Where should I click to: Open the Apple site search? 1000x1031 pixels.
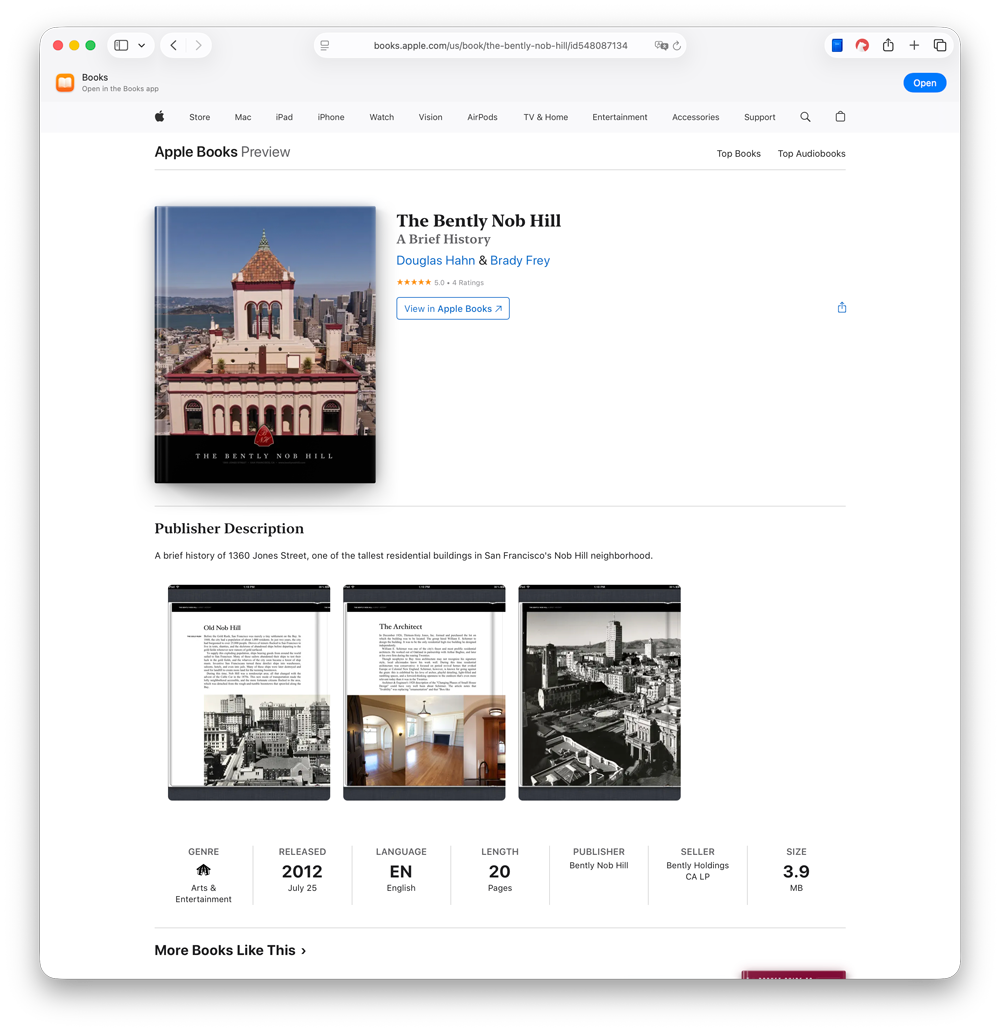(805, 117)
